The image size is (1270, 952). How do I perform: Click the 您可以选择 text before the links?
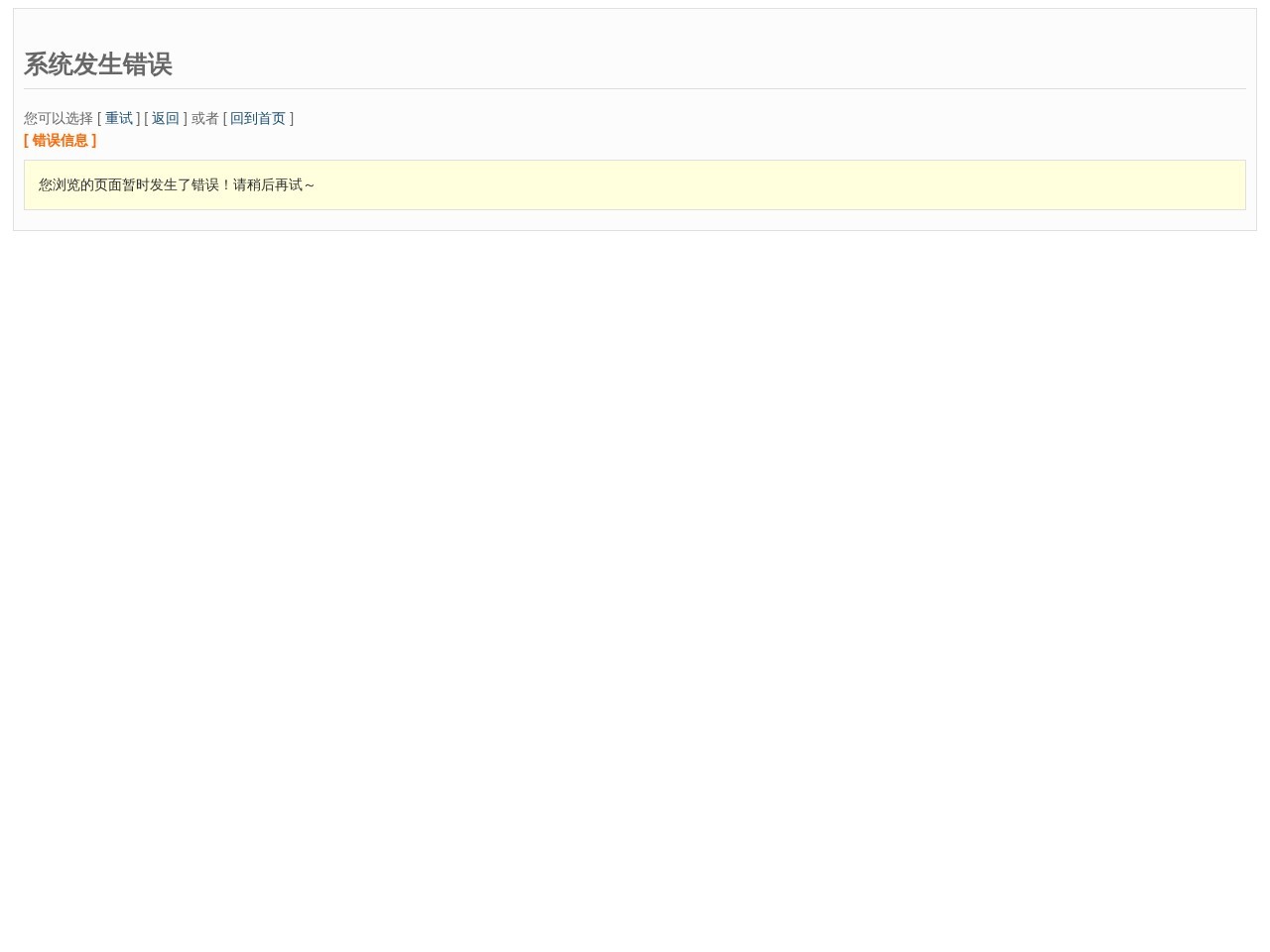pyautogui.click(x=58, y=119)
